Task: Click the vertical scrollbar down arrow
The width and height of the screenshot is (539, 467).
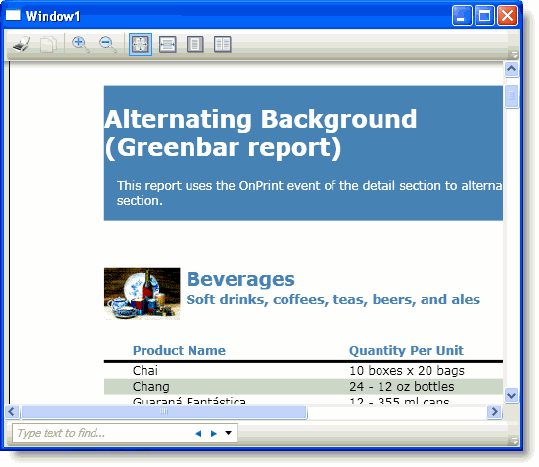Action: tap(512, 395)
